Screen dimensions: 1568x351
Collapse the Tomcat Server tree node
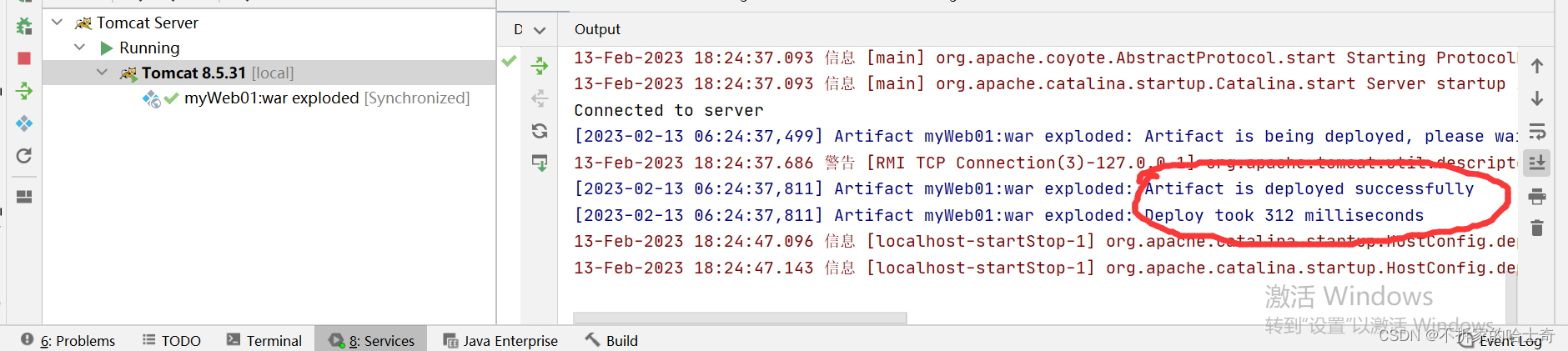pos(57,23)
